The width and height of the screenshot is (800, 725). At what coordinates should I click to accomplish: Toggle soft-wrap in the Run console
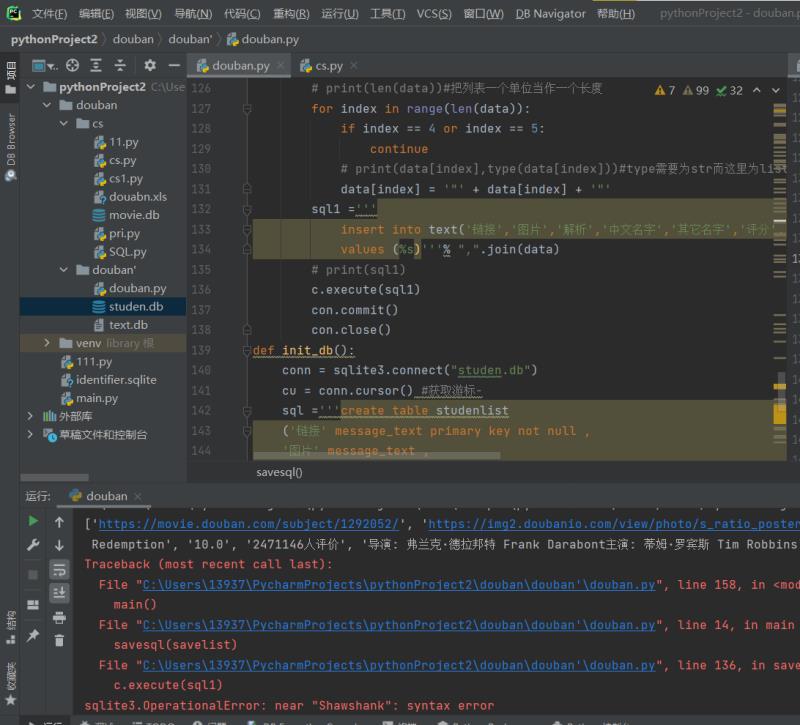point(59,569)
